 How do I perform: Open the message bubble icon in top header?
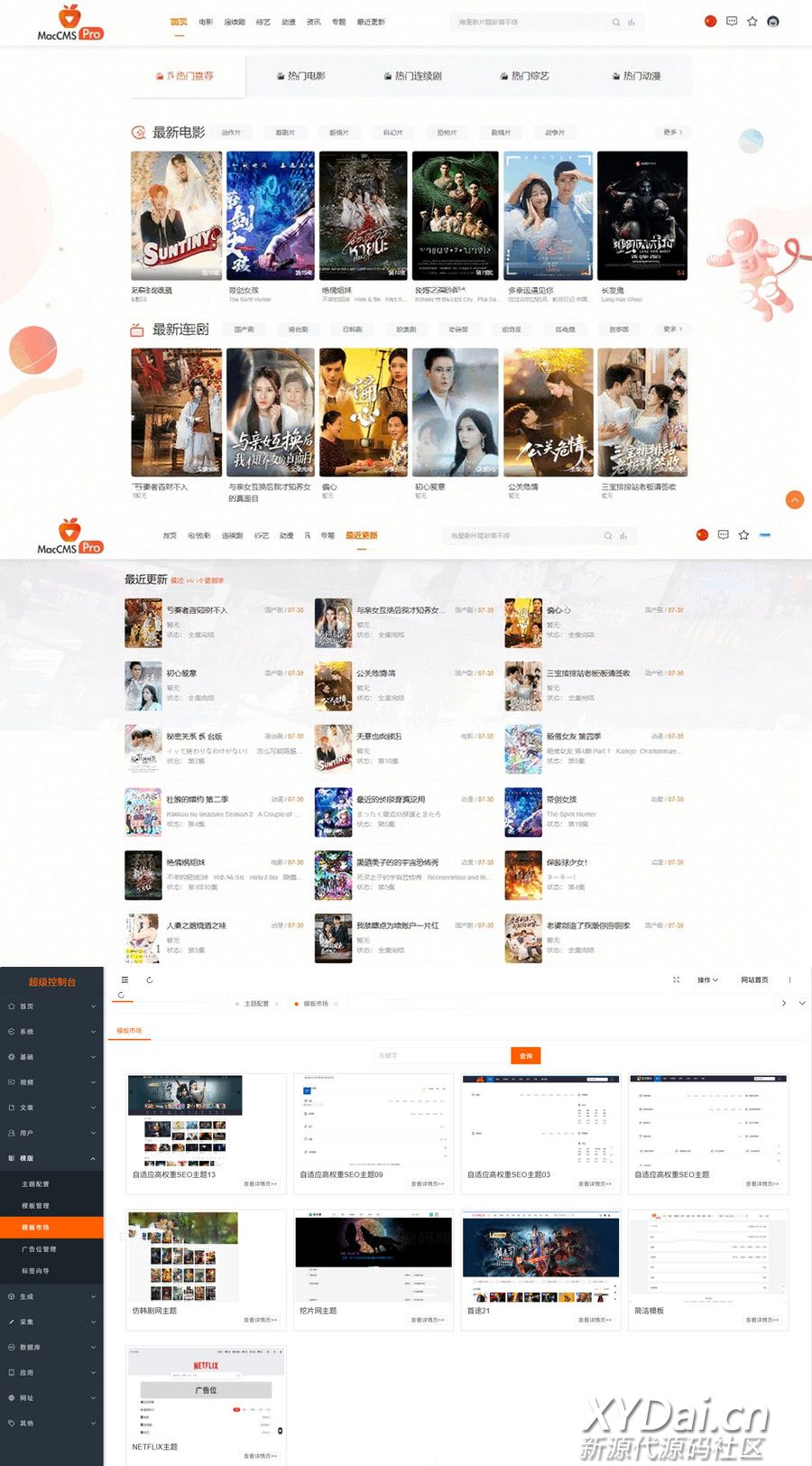[732, 21]
